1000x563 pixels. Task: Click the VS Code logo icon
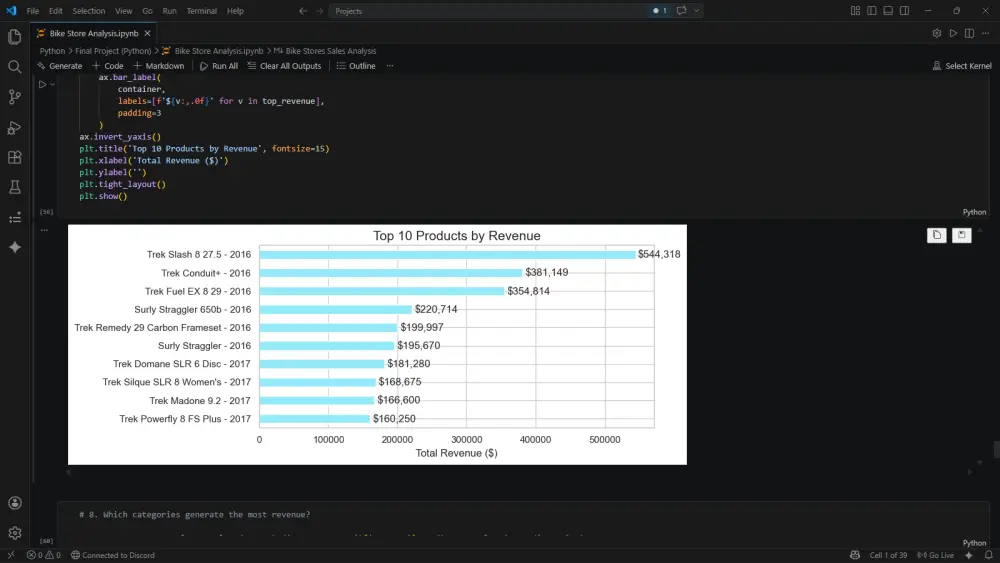[11, 11]
